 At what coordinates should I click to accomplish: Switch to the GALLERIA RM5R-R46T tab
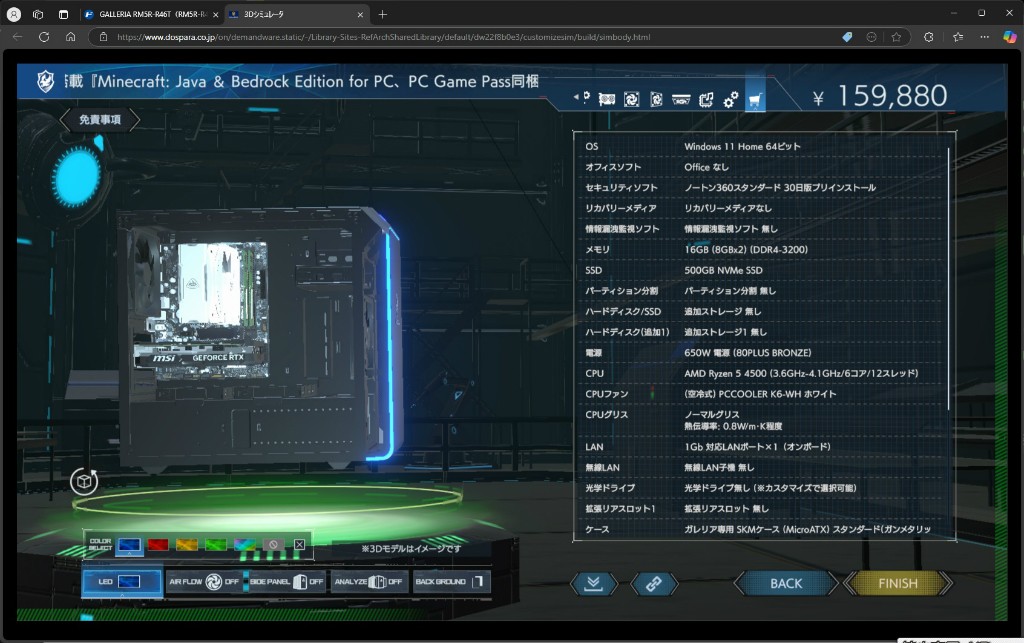[152, 14]
